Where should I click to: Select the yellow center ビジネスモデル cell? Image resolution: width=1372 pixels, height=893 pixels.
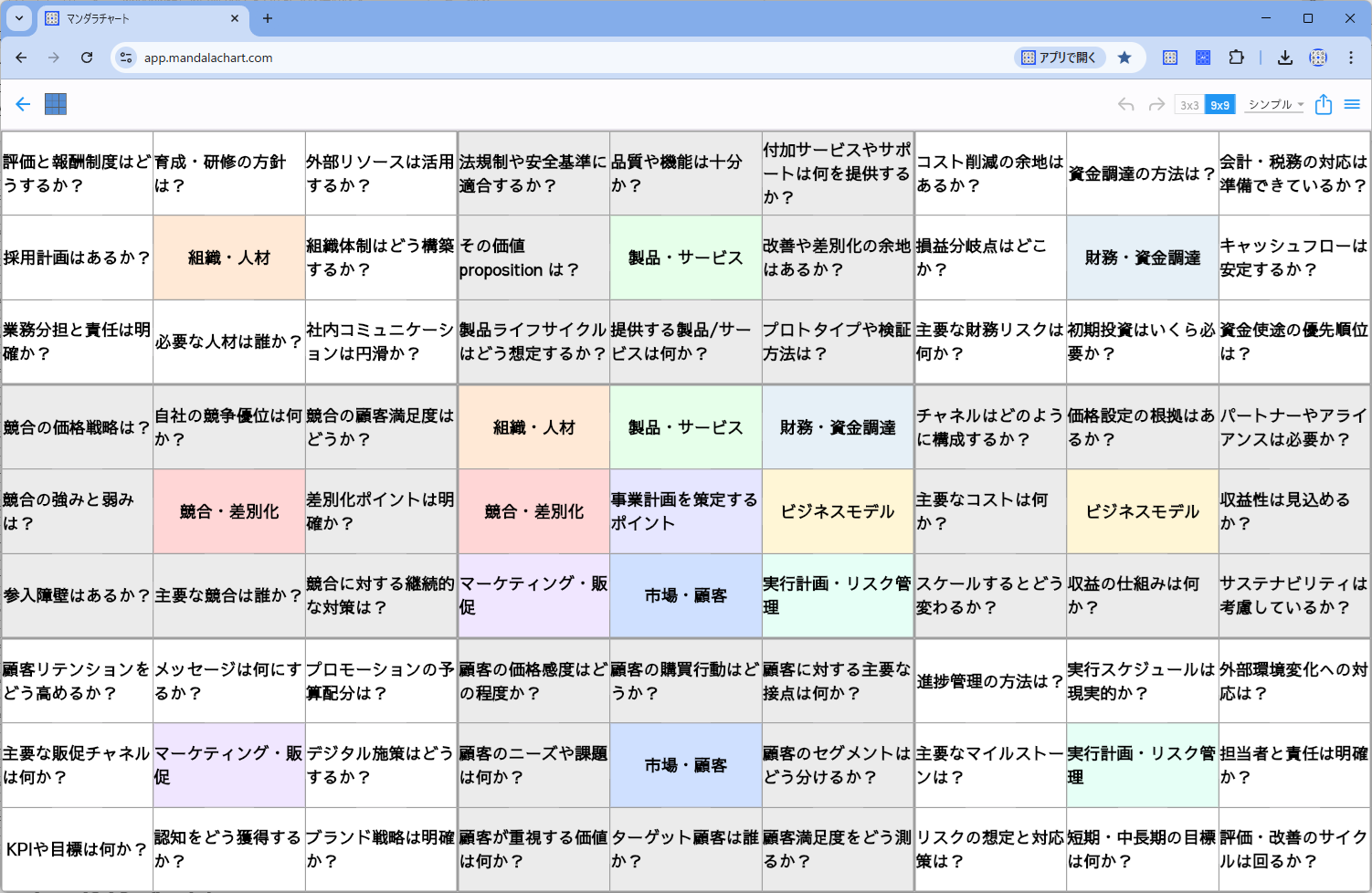838,511
